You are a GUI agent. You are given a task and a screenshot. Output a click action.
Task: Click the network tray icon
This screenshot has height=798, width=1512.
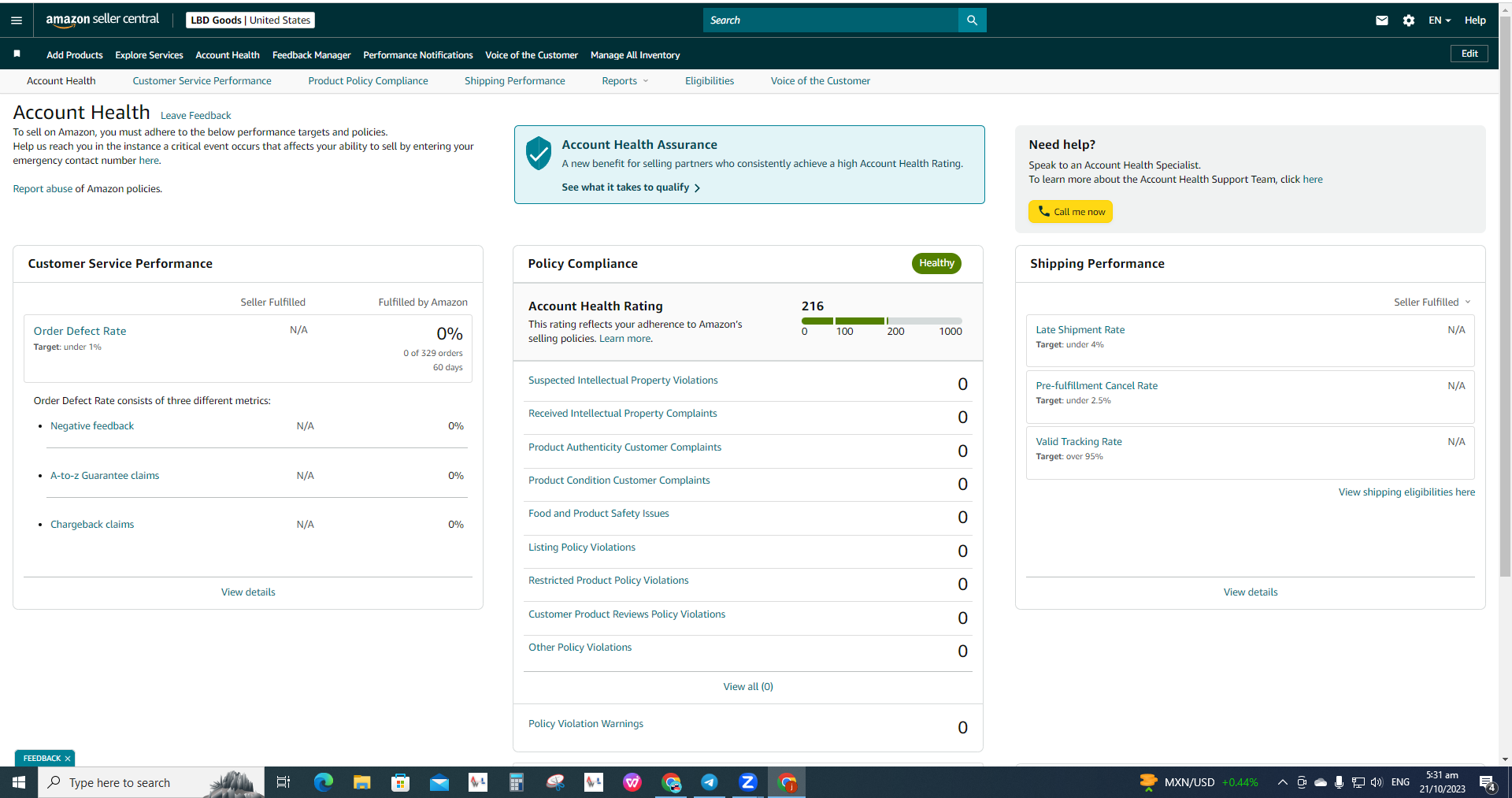1358,782
